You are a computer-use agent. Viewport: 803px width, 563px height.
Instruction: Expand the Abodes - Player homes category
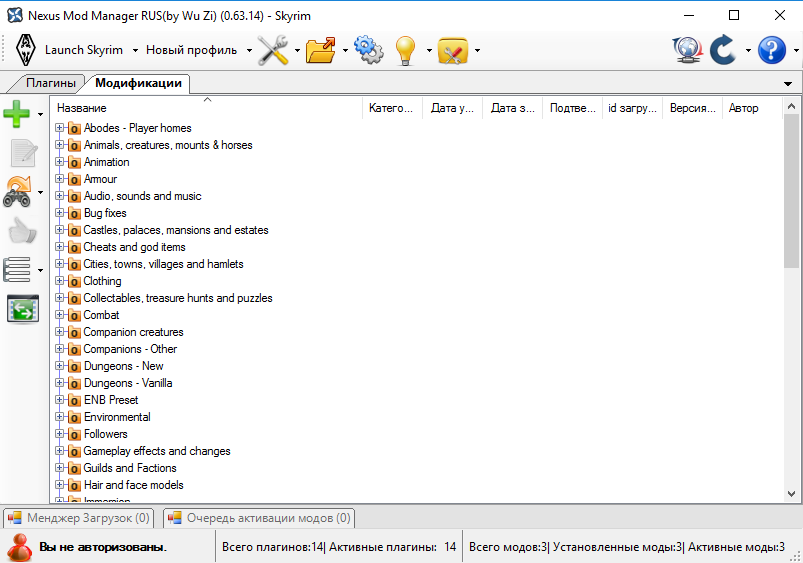(59, 128)
